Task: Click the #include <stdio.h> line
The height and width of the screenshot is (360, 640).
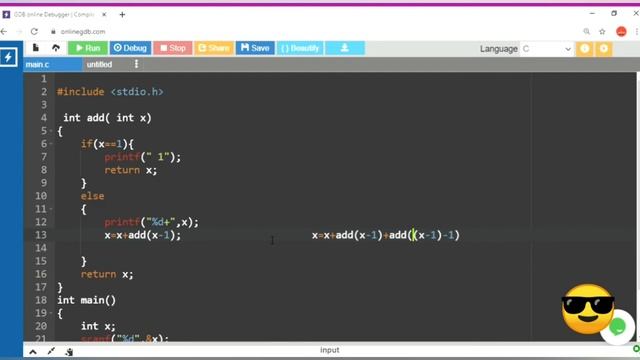Action: pyautogui.click(x=110, y=92)
